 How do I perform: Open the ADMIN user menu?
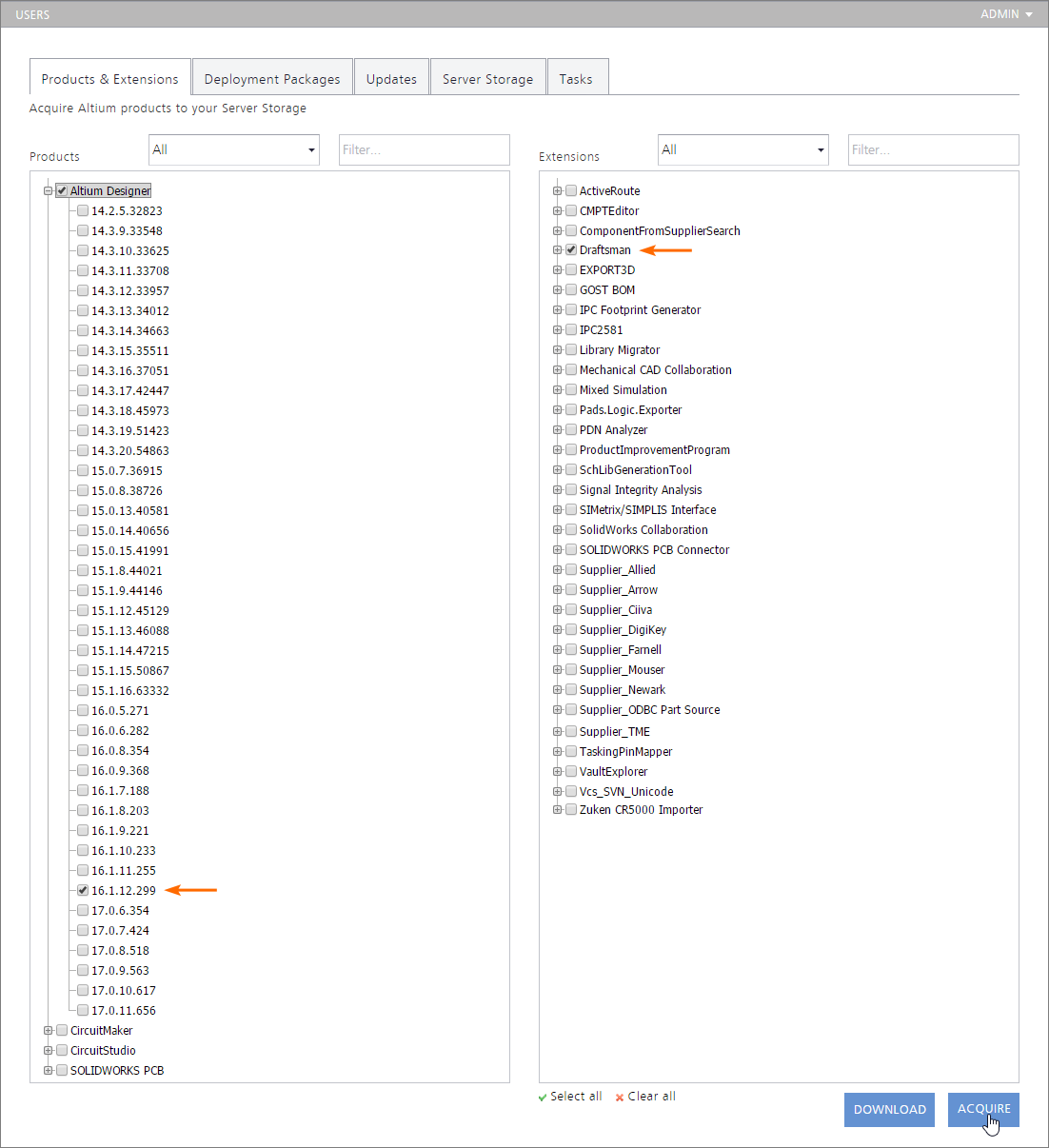pyautogui.click(x=1006, y=14)
